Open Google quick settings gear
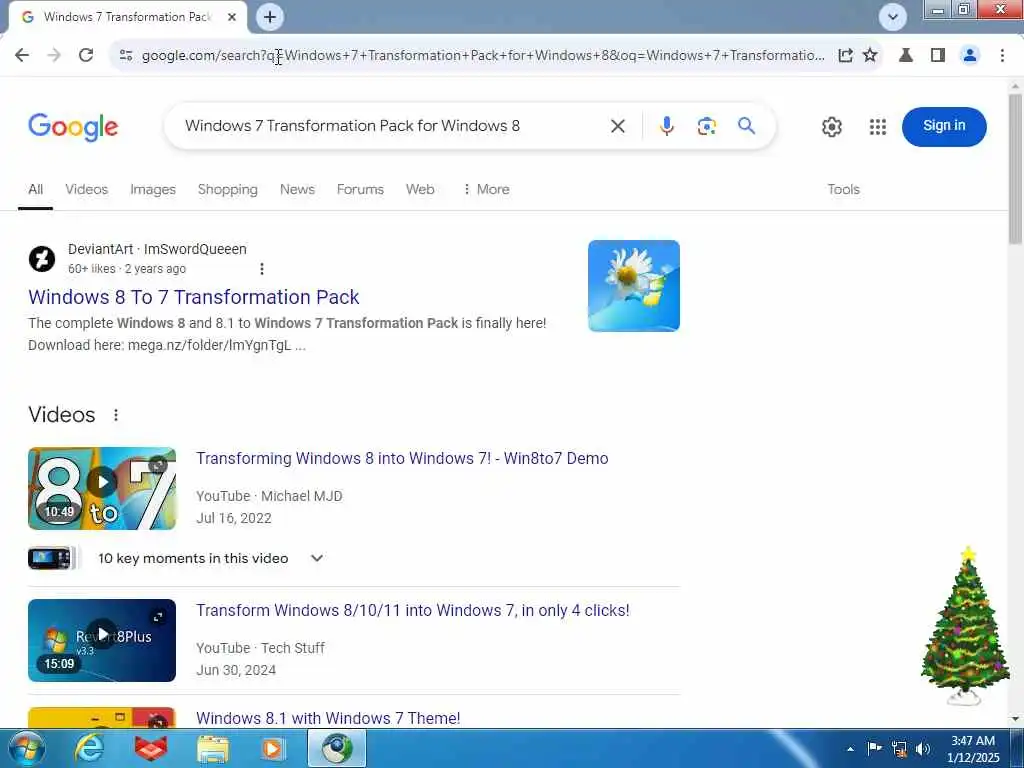This screenshot has width=1024, height=768. point(831,127)
